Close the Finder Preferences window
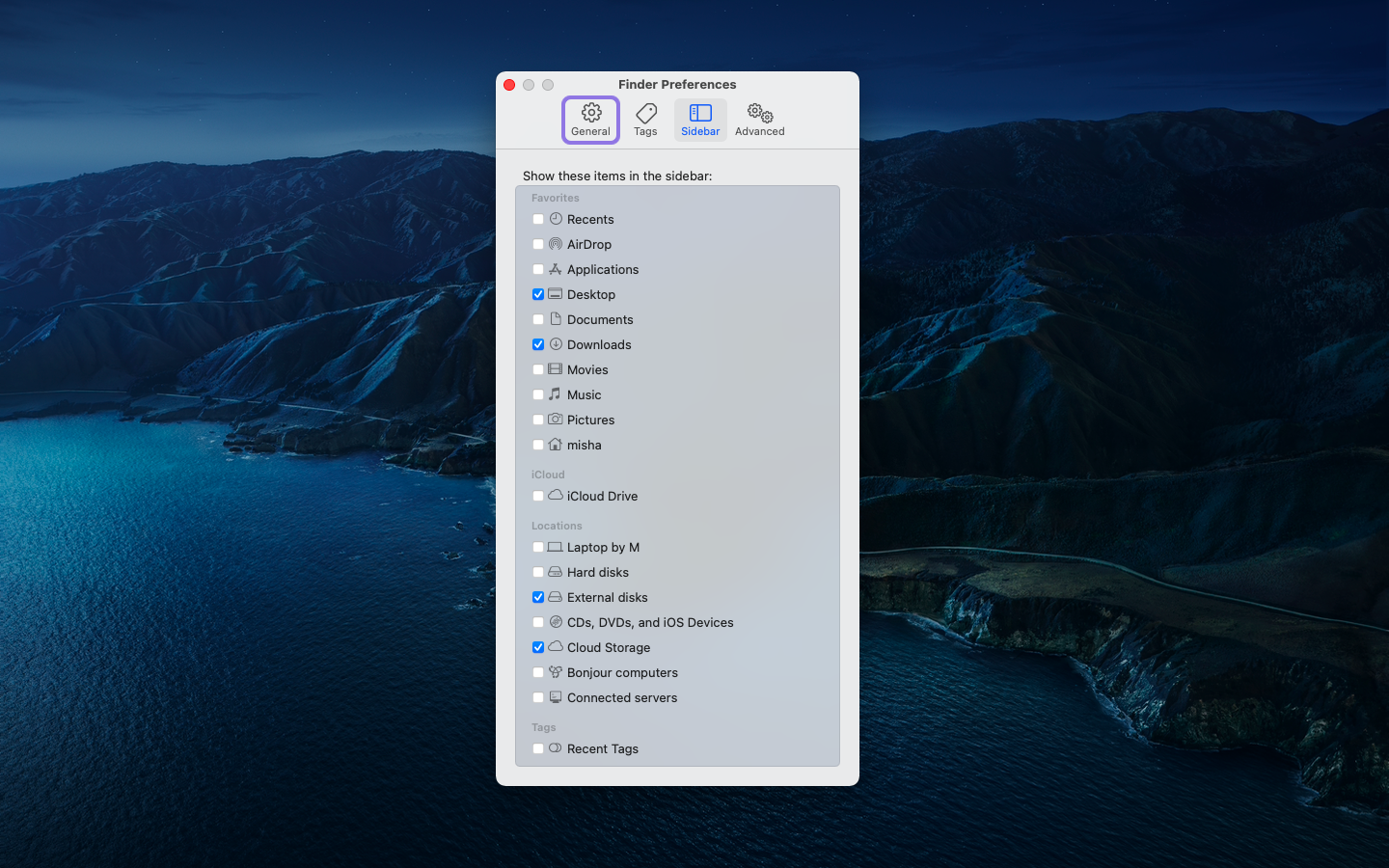This screenshot has height=868, width=1389. click(509, 85)
